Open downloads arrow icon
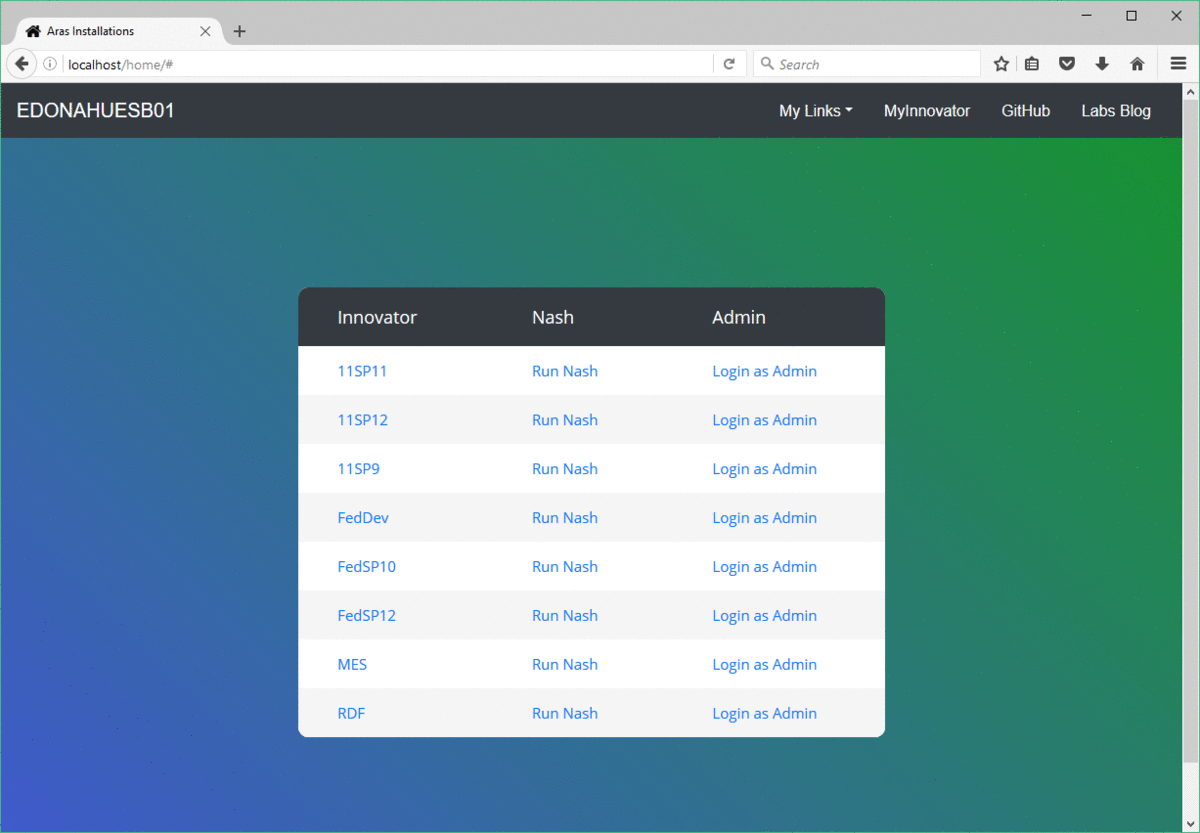This screenshot has height=833, width=1200. tap(1102, 64)
